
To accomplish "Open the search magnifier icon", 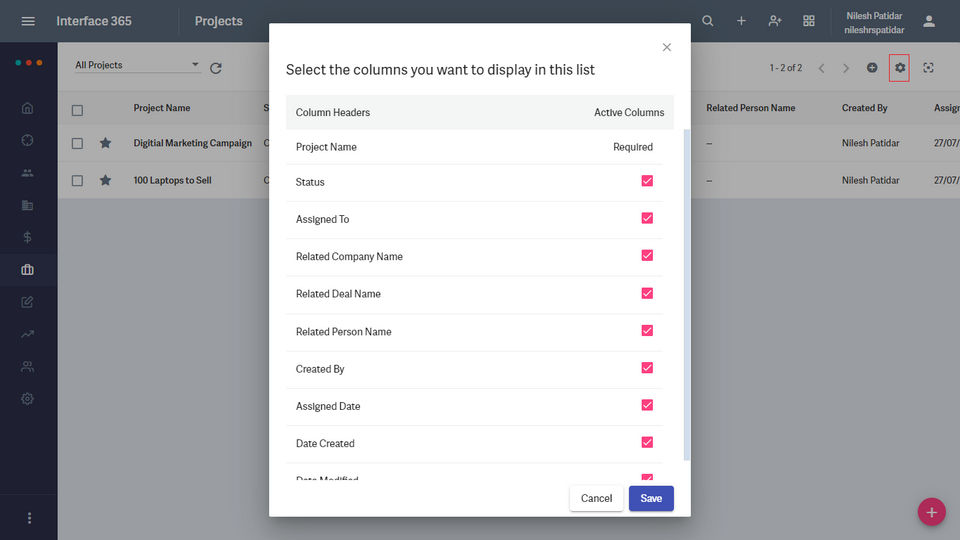I will point(708,21).
